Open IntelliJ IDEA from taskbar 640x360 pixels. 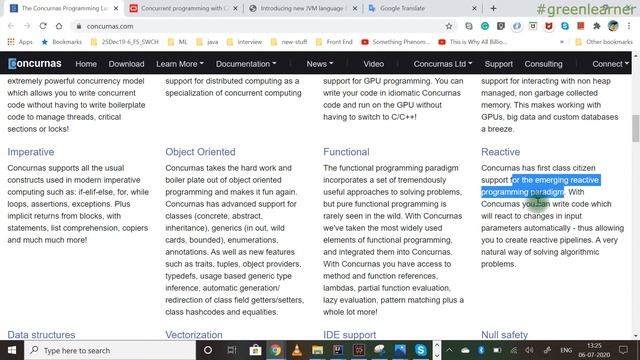pos(338,350)
